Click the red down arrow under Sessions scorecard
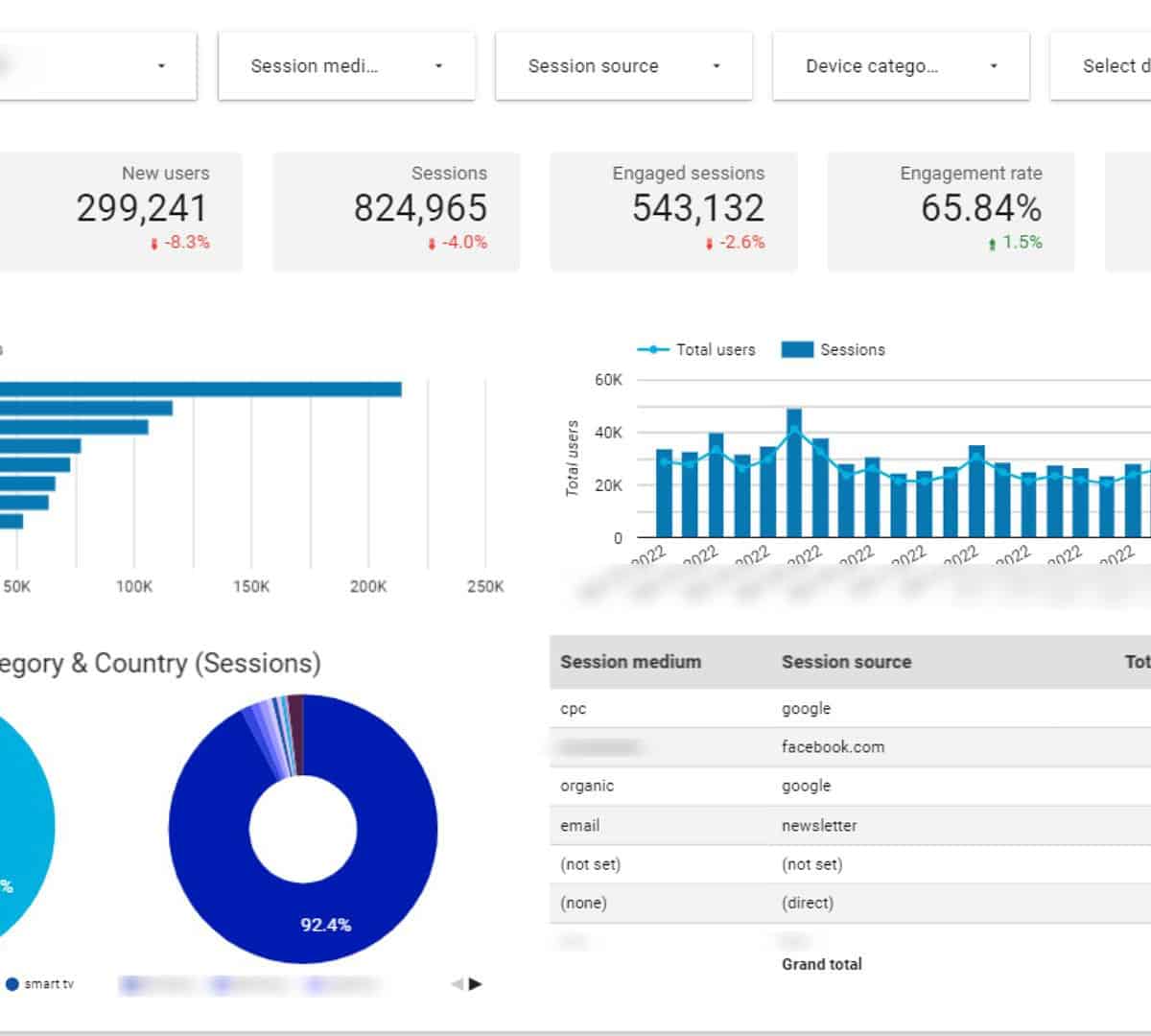The width and height of the screenshot is (1151, 1036). [432, 245]
